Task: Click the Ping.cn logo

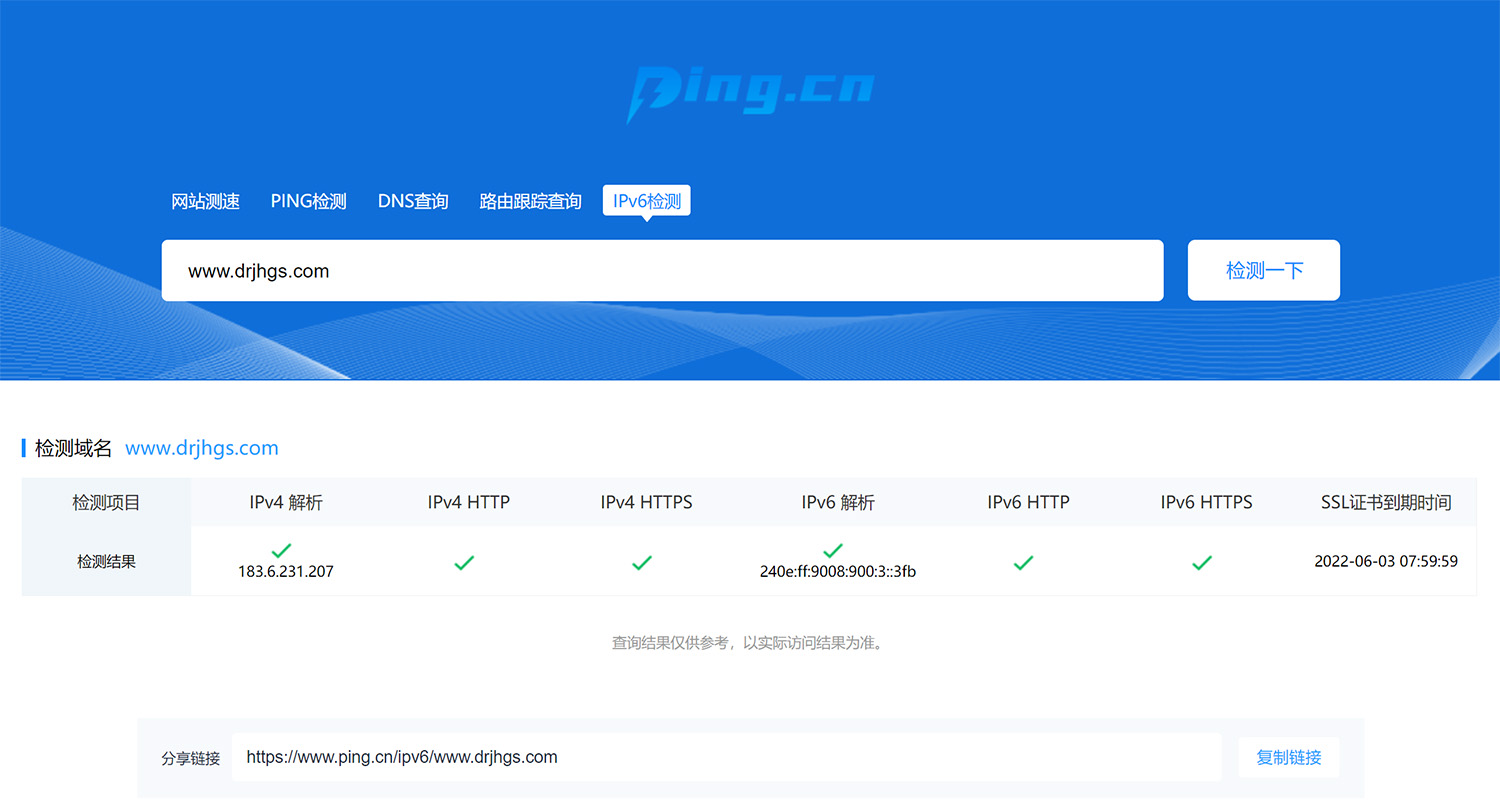Action: pos(750,94)
